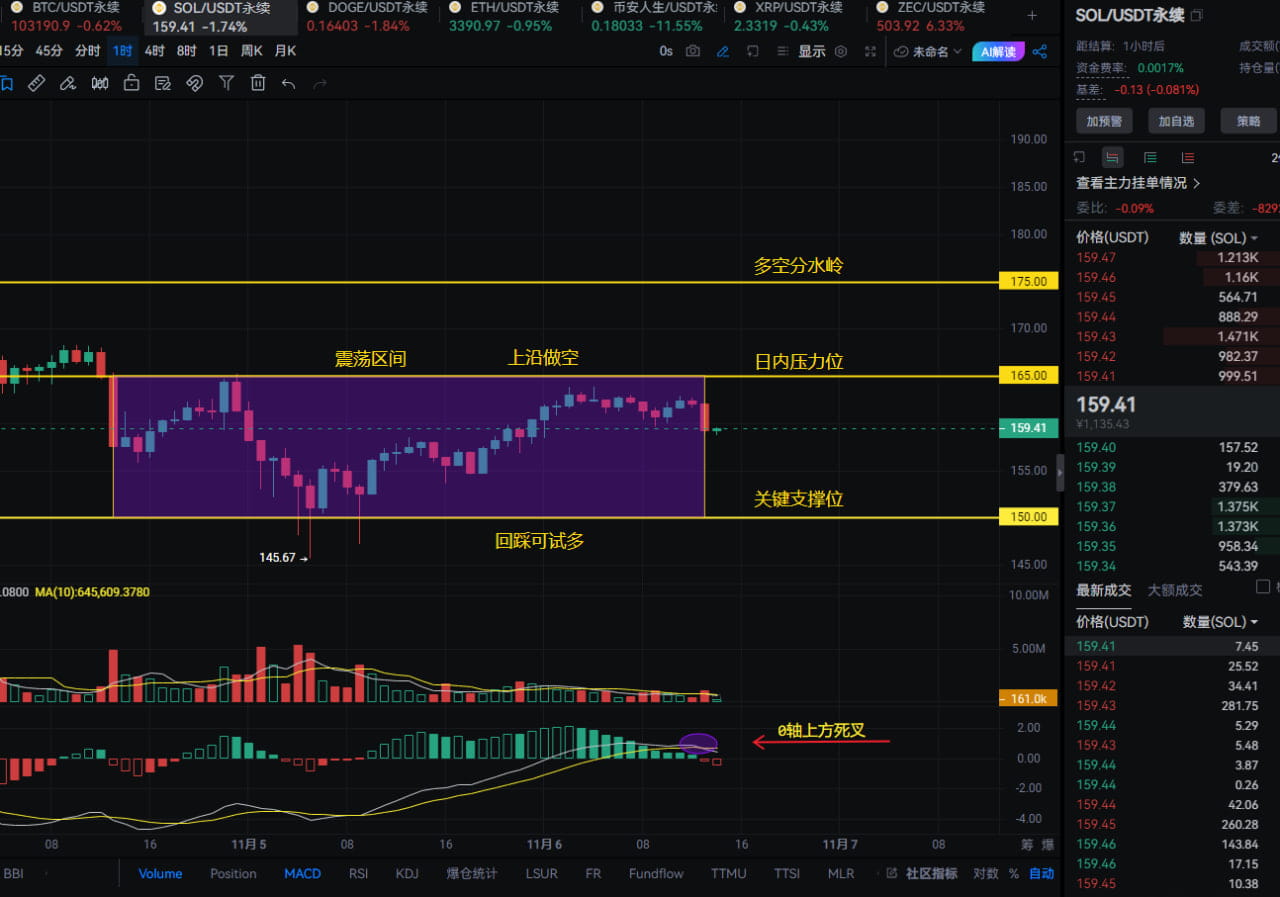Click the share icon beside AI解读

(x=1040, y=51)
